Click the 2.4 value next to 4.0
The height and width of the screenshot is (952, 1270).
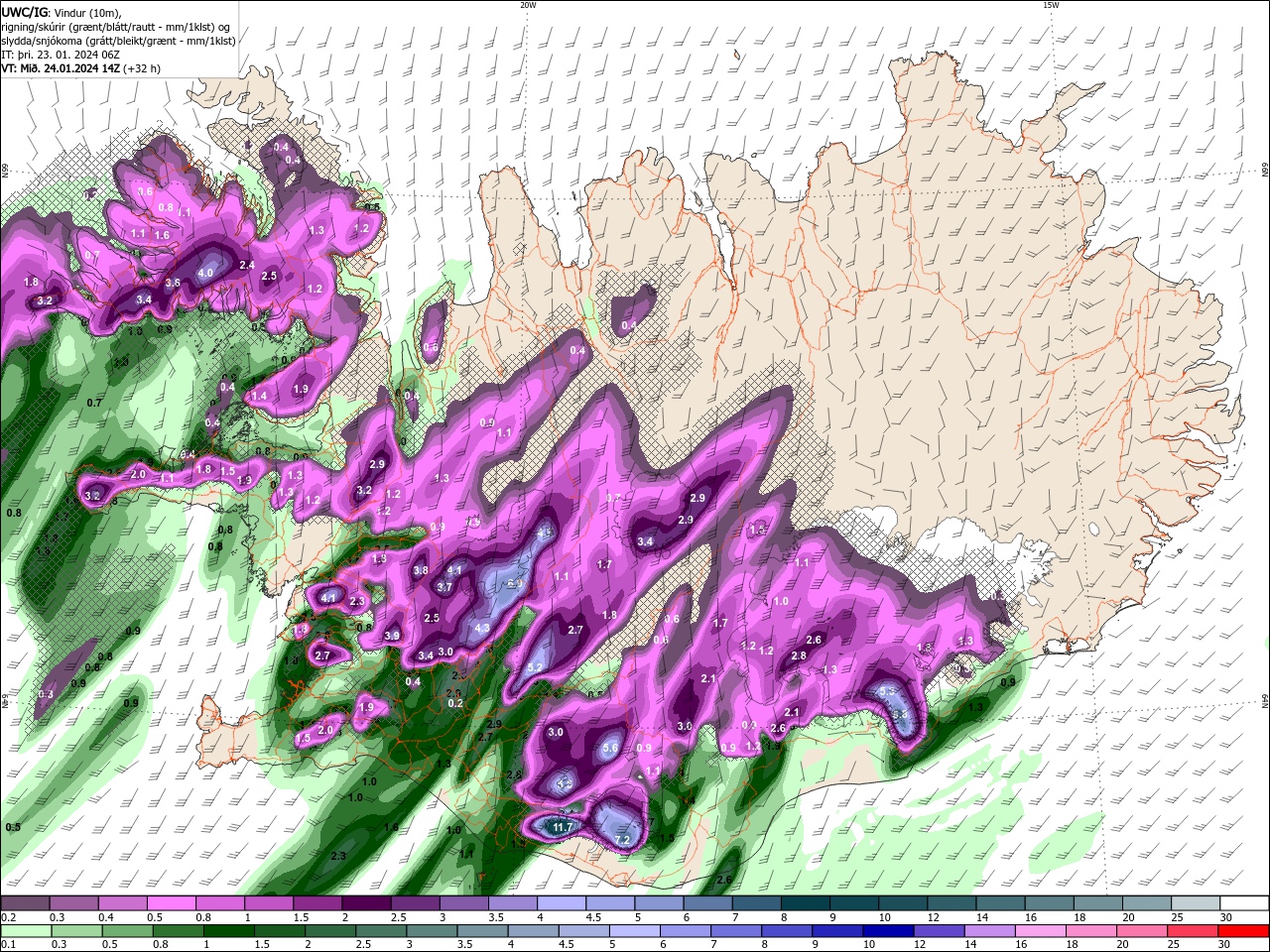coord(247,266)
